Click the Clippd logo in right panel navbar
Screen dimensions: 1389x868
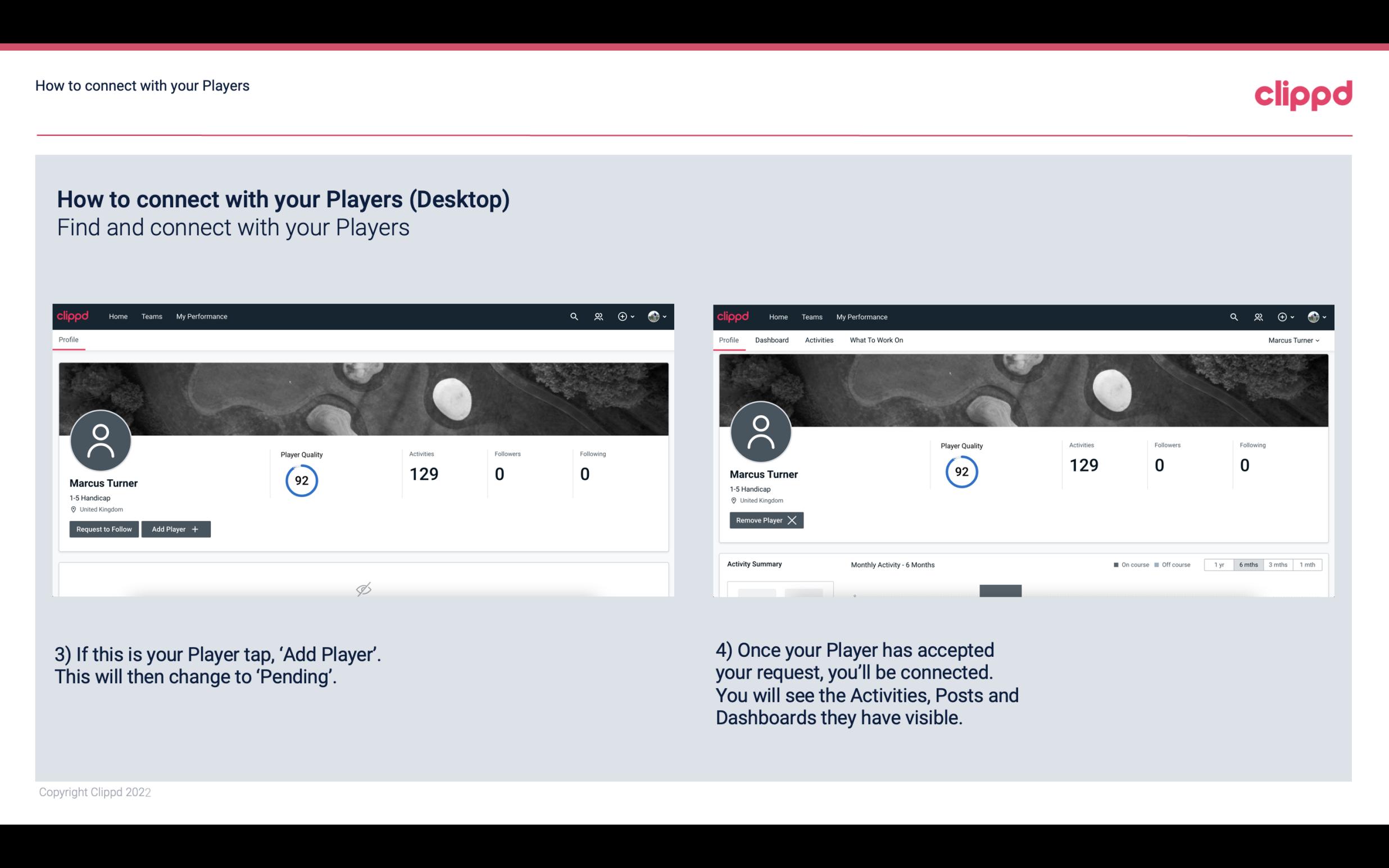(734, 316)
